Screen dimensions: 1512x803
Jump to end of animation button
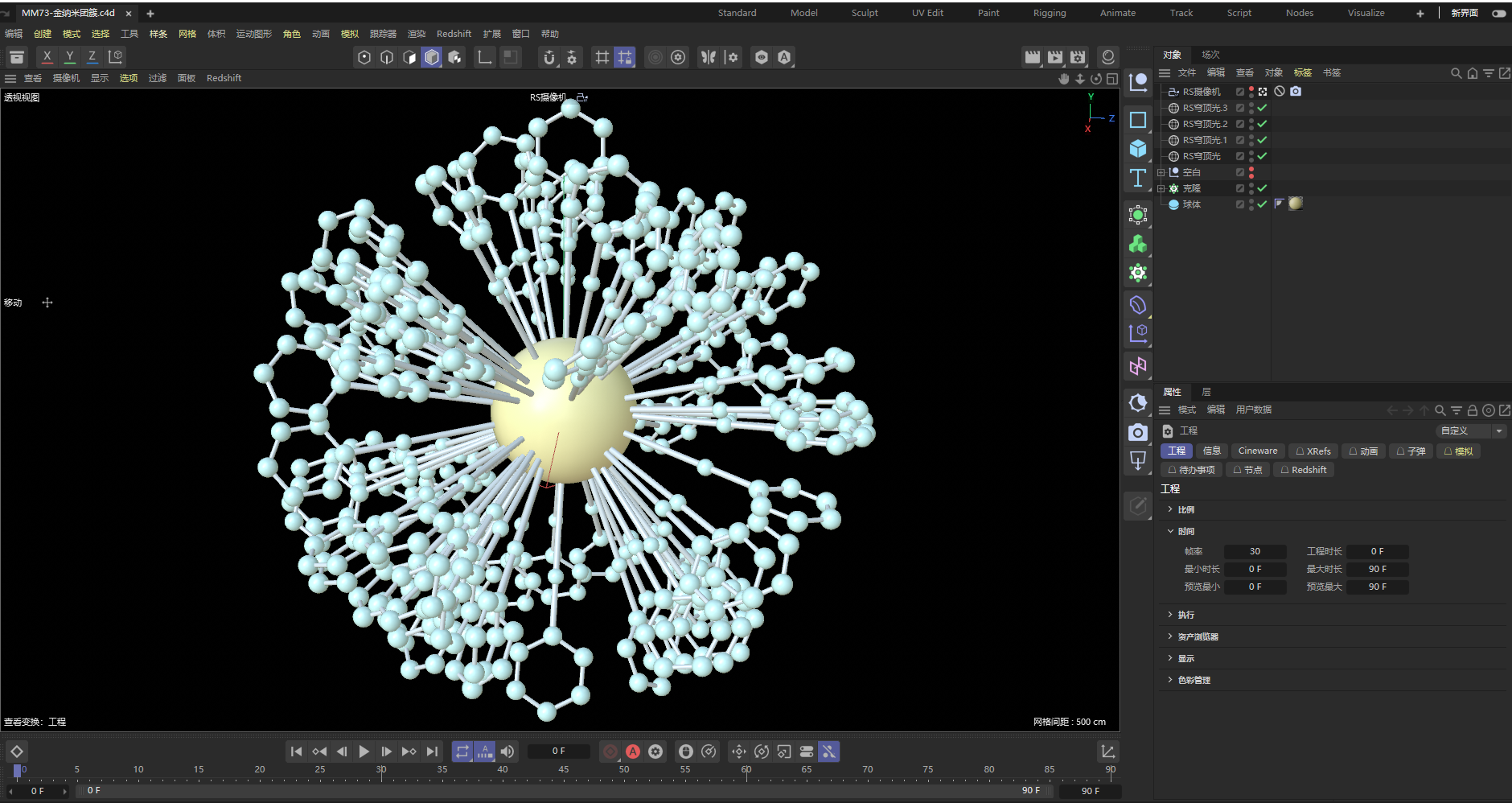[x=432, y=752]
